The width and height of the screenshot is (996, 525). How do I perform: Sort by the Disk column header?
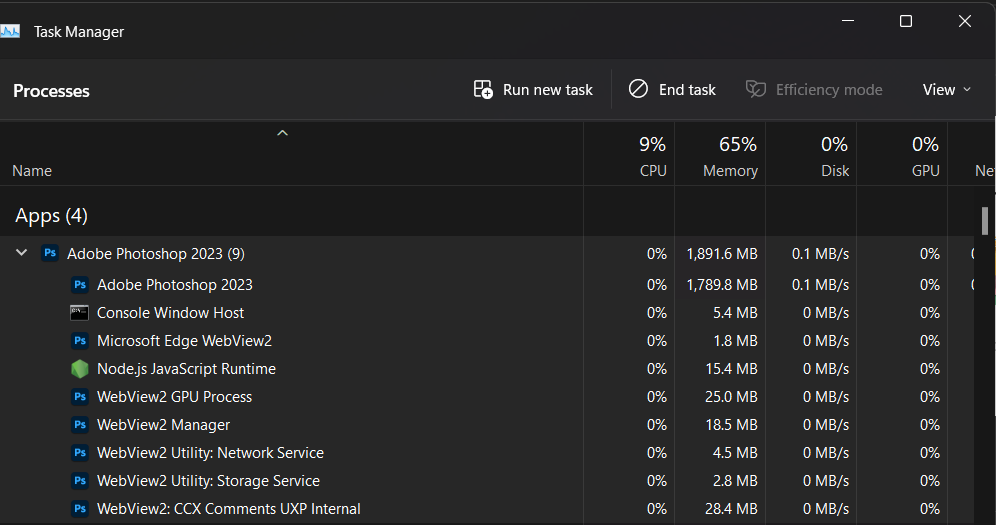click(x=811, y=154)
